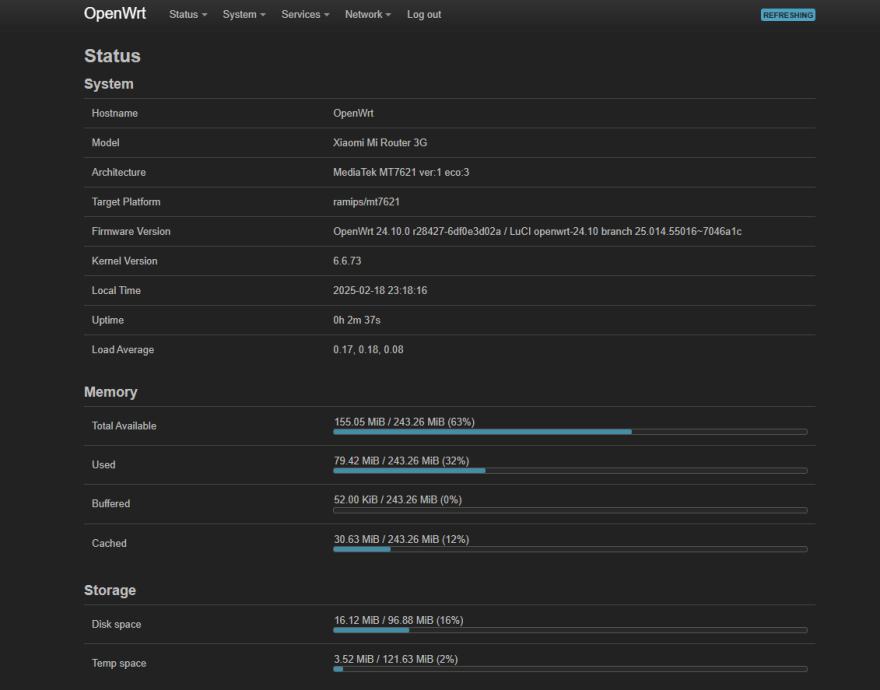This screenshot has width=880, height=690.
Task: Click the Cached memory progress bar
Action: pyautogui.click(x=570, y=549)
